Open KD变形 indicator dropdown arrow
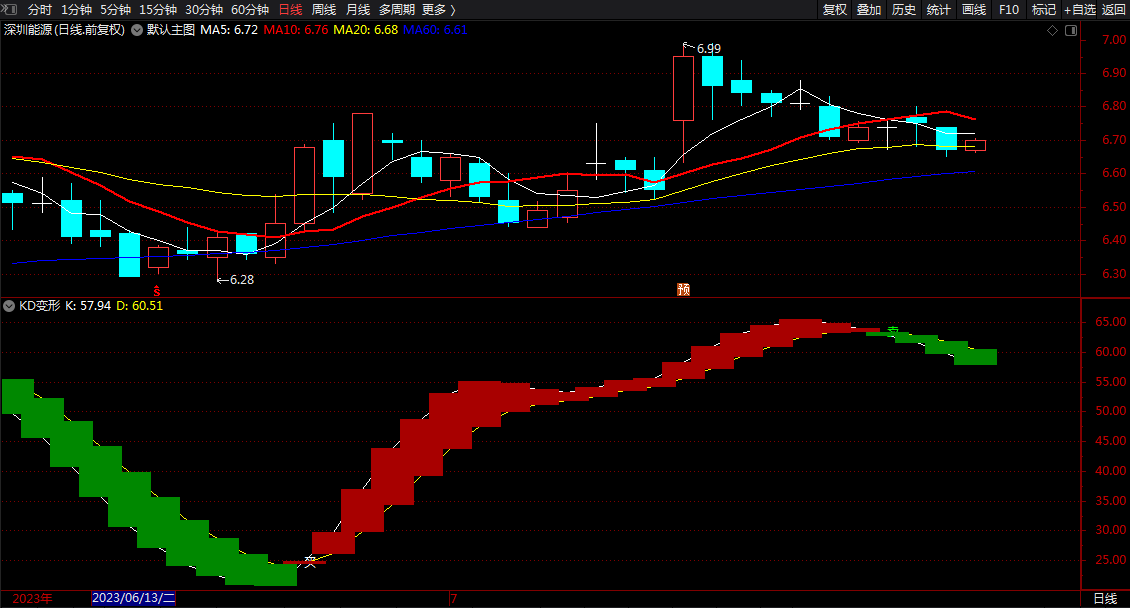The width and height of the screenshot is (1130, 608). (9, 306)
